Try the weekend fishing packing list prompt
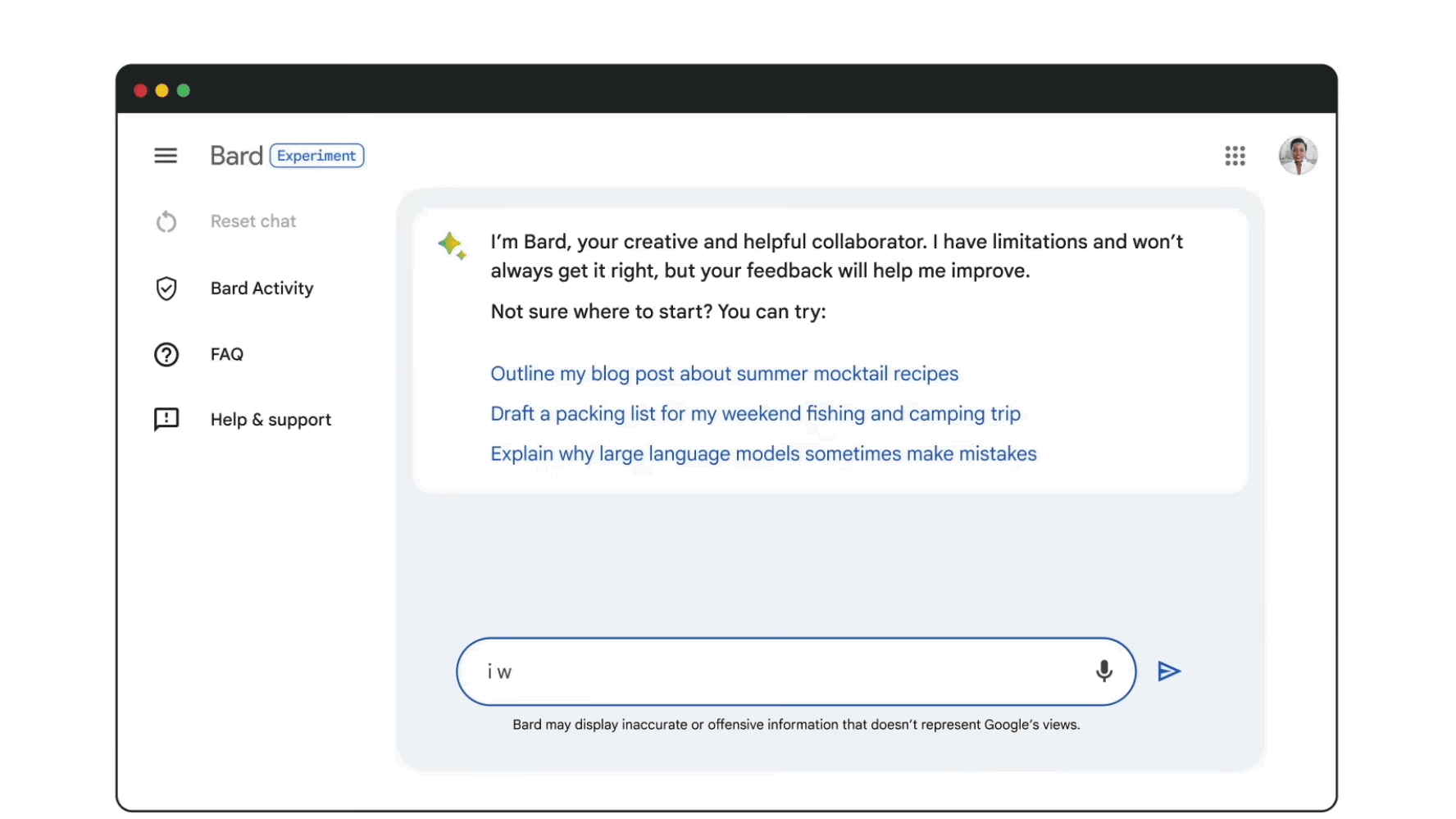 pyautogui.click(x=756, y=414)
